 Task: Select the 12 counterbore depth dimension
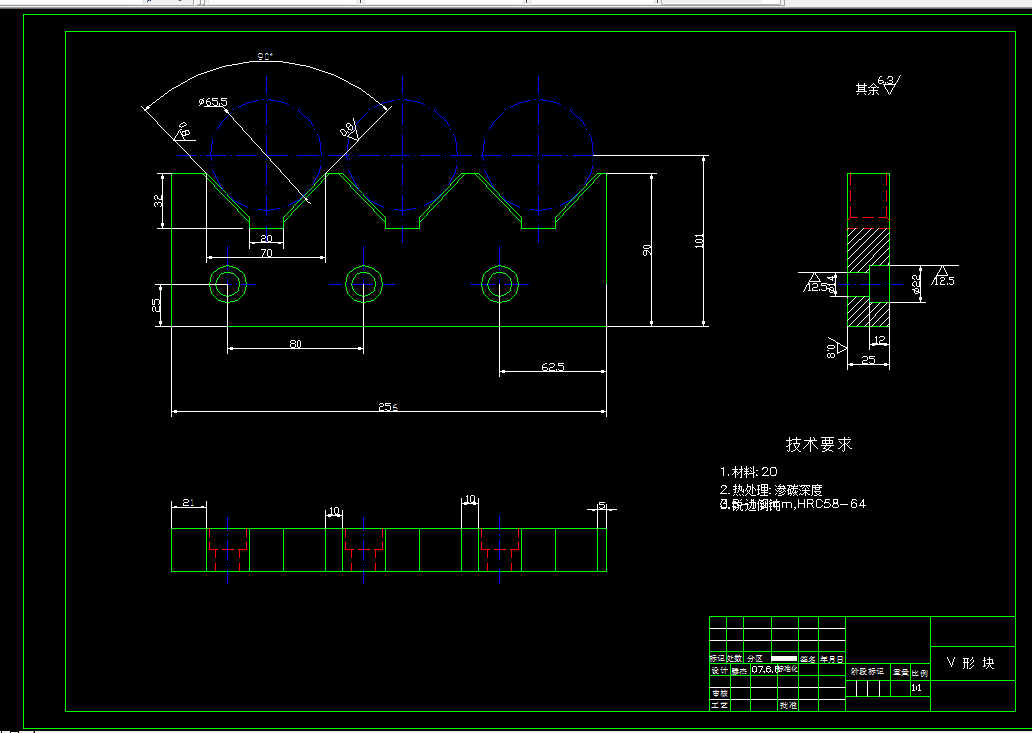pos(880,340)
